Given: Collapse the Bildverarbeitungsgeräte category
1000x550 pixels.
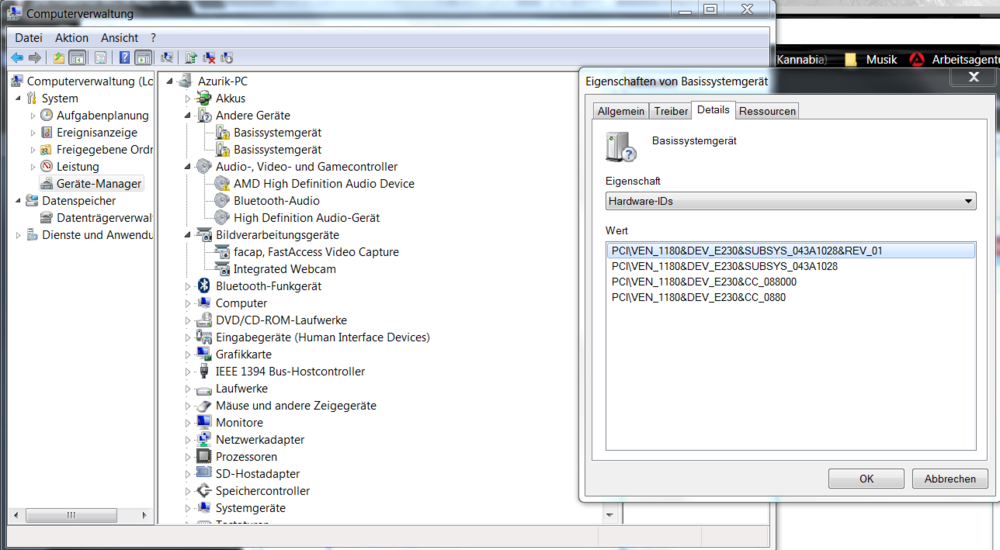Looking at the screenshot, I should 188,235.
